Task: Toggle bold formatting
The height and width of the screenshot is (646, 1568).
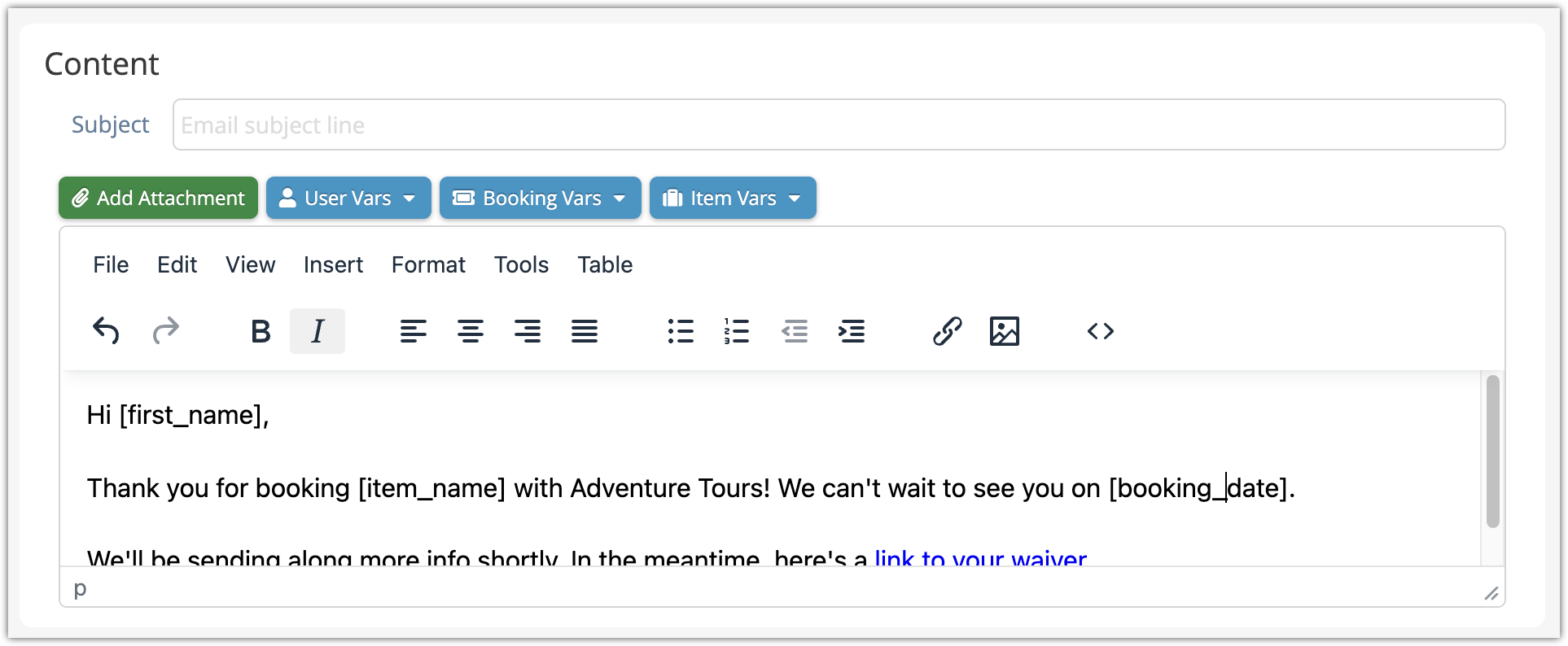Action: point(261,331)
